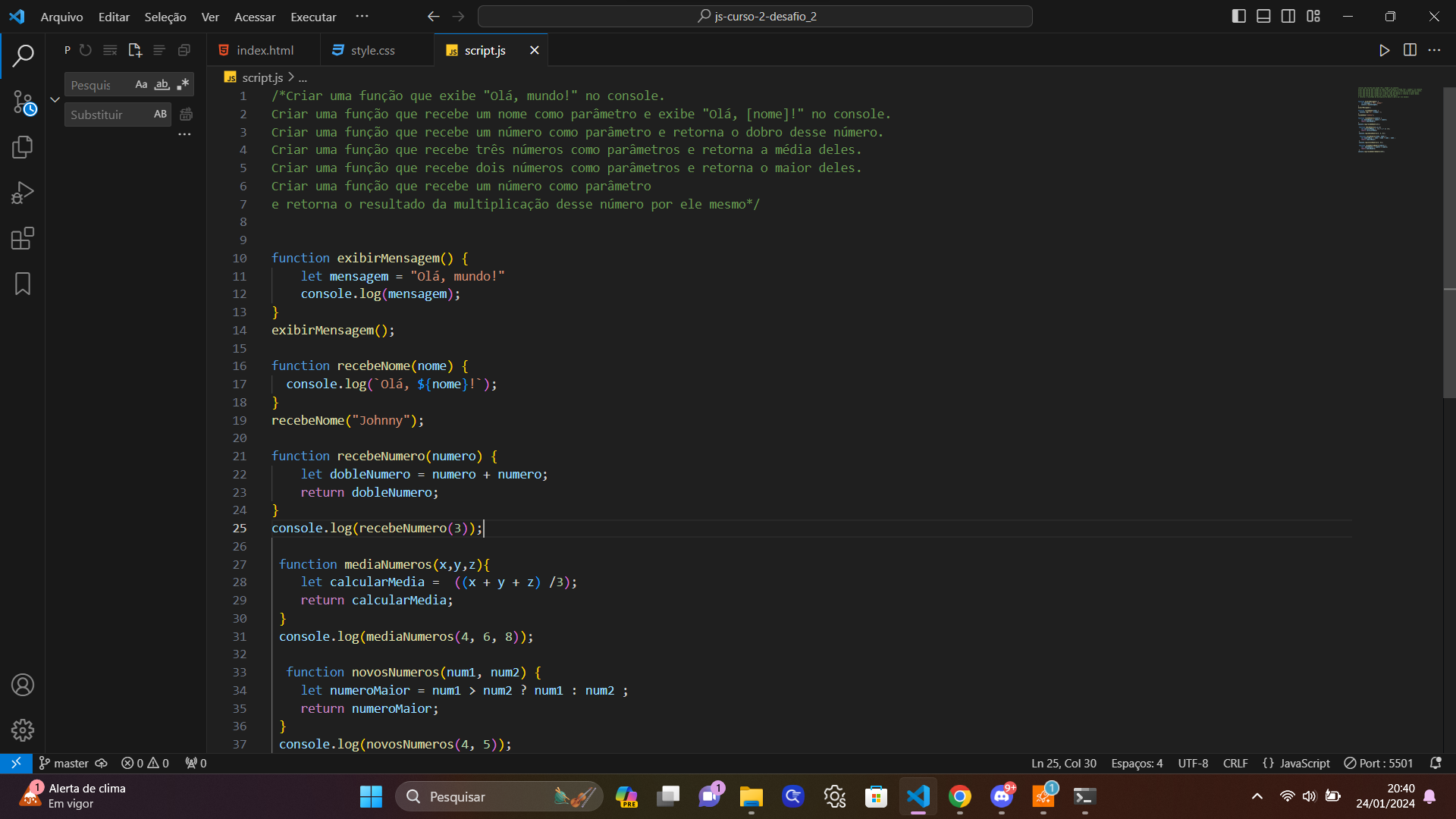
Task: Open the overflow menu ellipsis in menu bar
Action: pyautogui.click(x=362, y=16)
